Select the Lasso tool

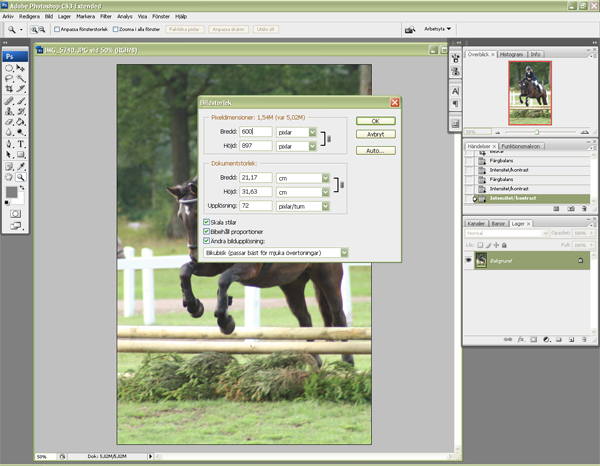click(9, 79)
